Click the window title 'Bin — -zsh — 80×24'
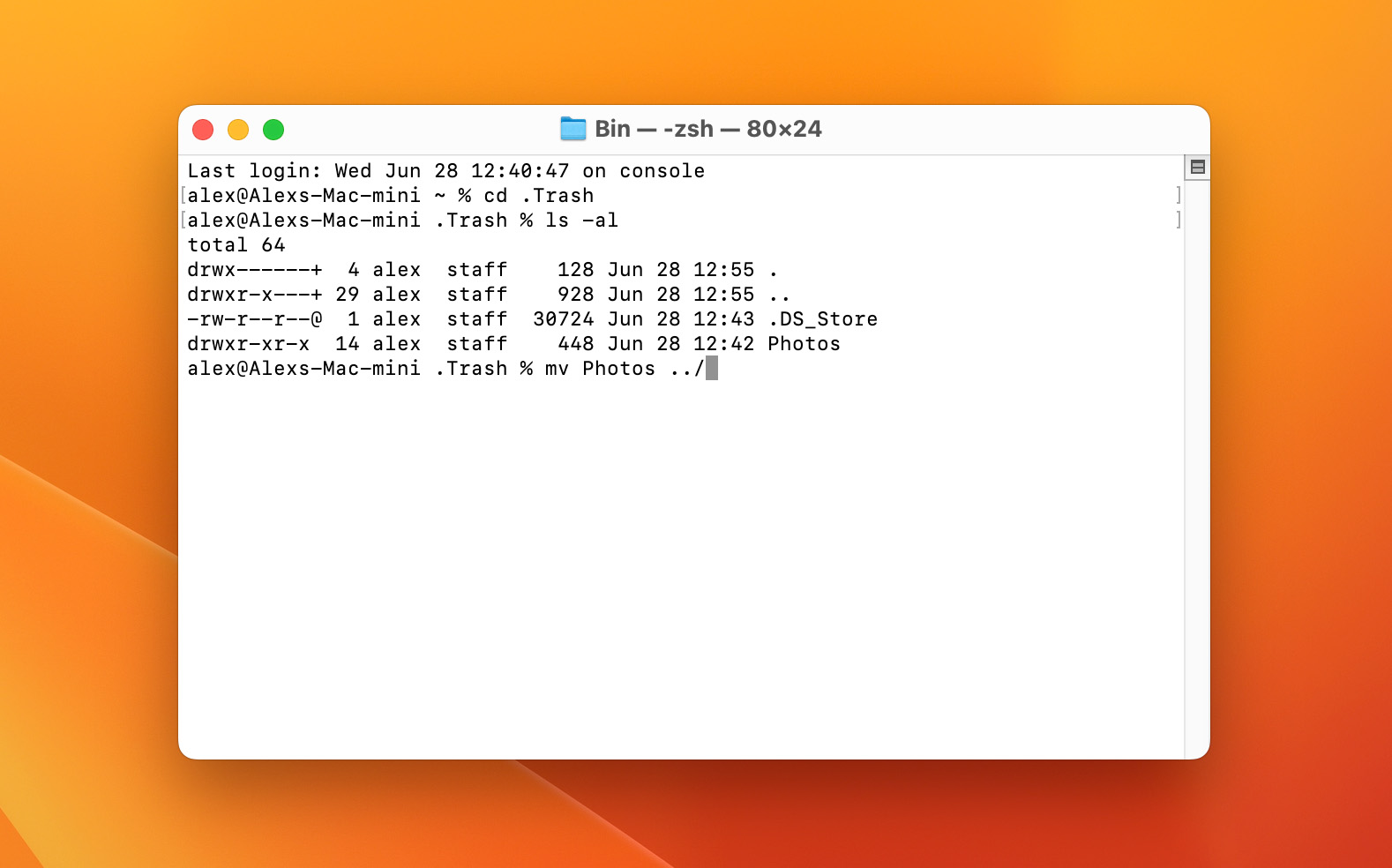Image resolution: width=1392 pixels, height=868 pixels. coord(708,129)
